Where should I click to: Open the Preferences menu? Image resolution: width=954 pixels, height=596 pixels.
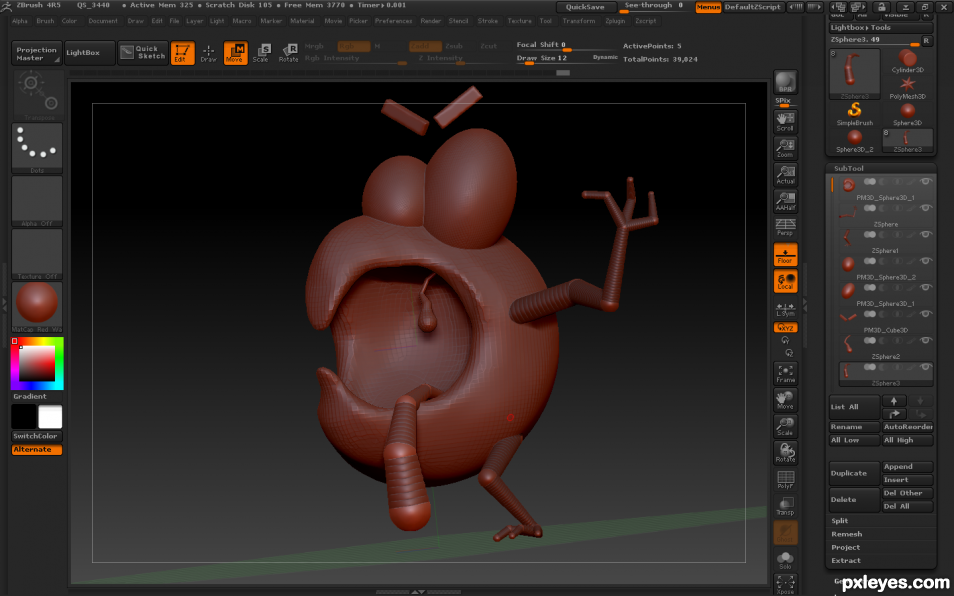tap(393, 21)
